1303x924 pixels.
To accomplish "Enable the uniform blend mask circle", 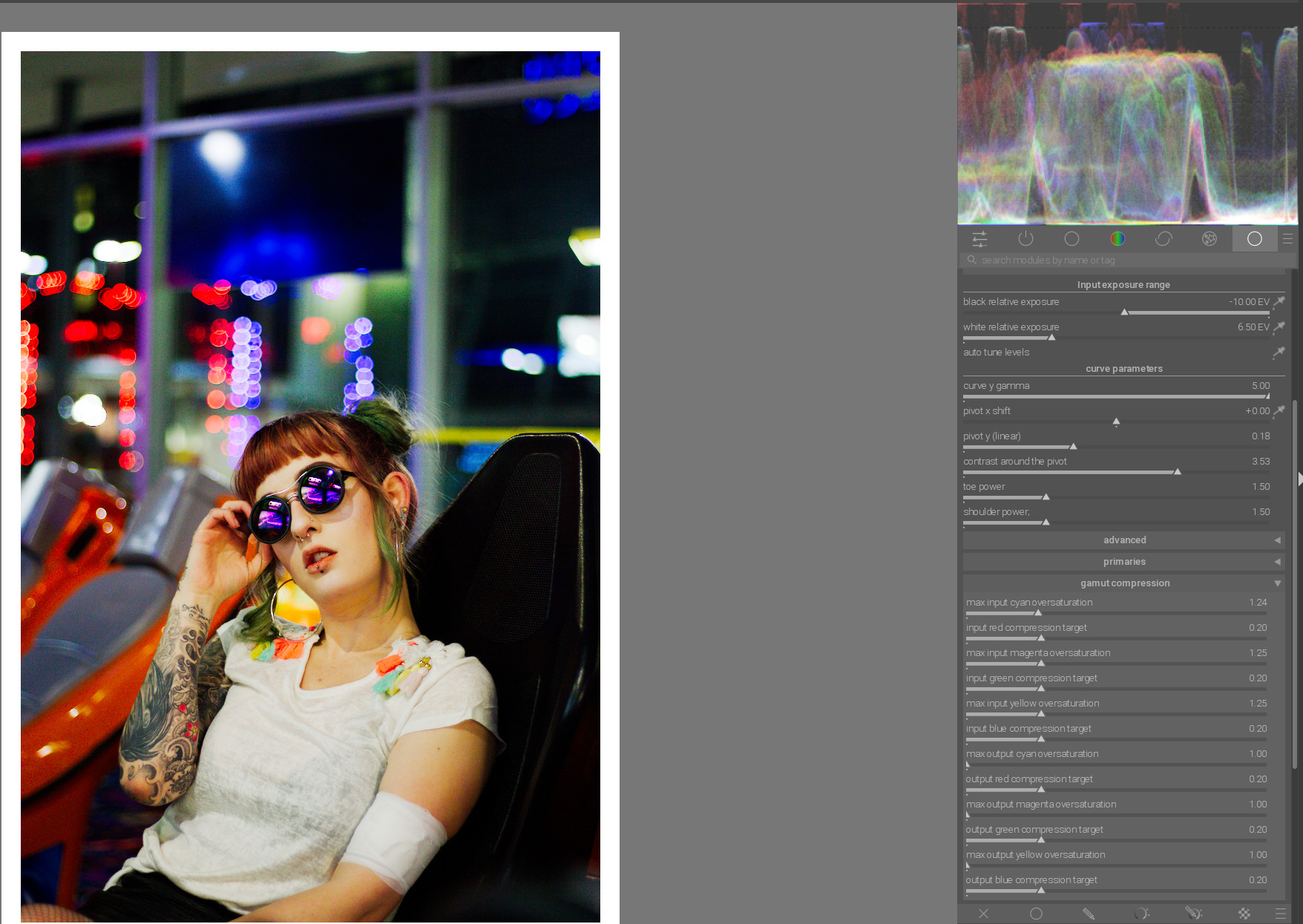I will coord(1036,914).
